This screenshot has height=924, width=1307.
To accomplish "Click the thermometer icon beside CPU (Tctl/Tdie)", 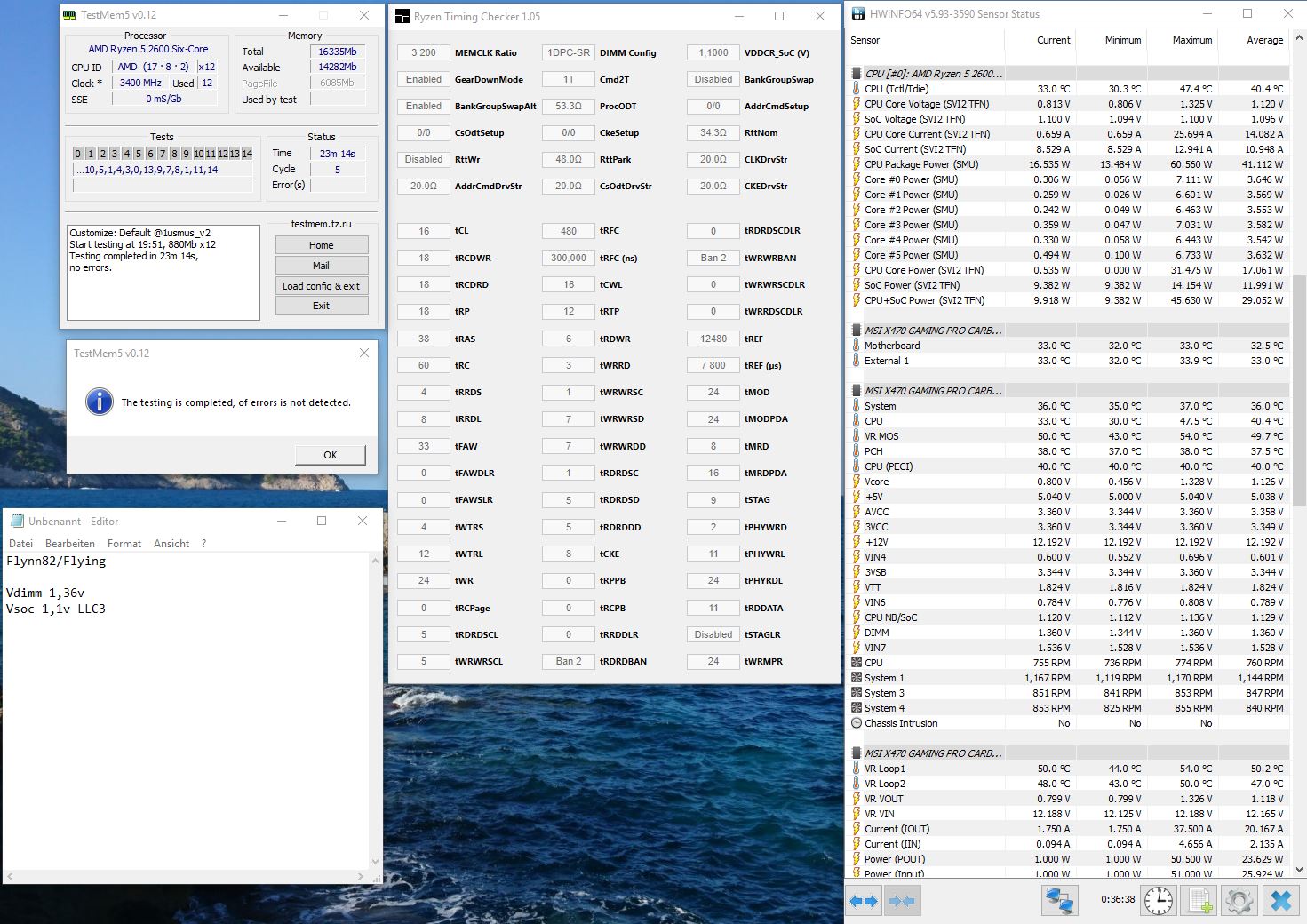I will (857, 89).
